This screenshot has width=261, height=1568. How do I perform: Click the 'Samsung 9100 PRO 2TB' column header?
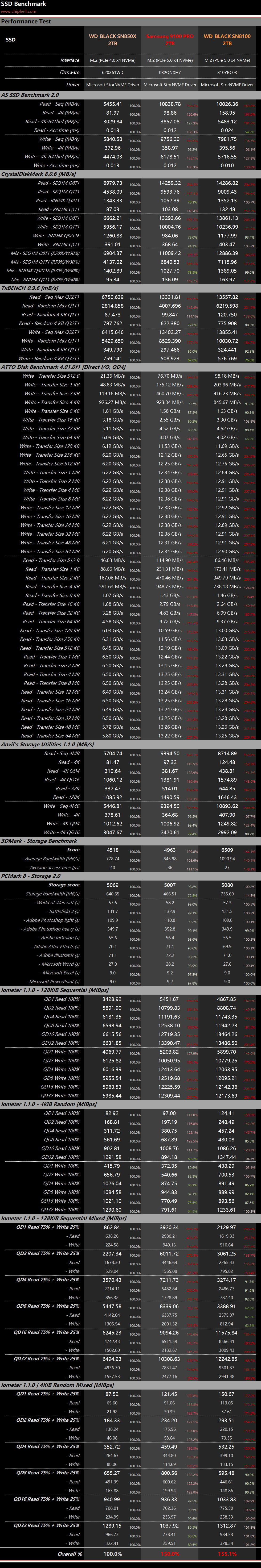point(170,40)
